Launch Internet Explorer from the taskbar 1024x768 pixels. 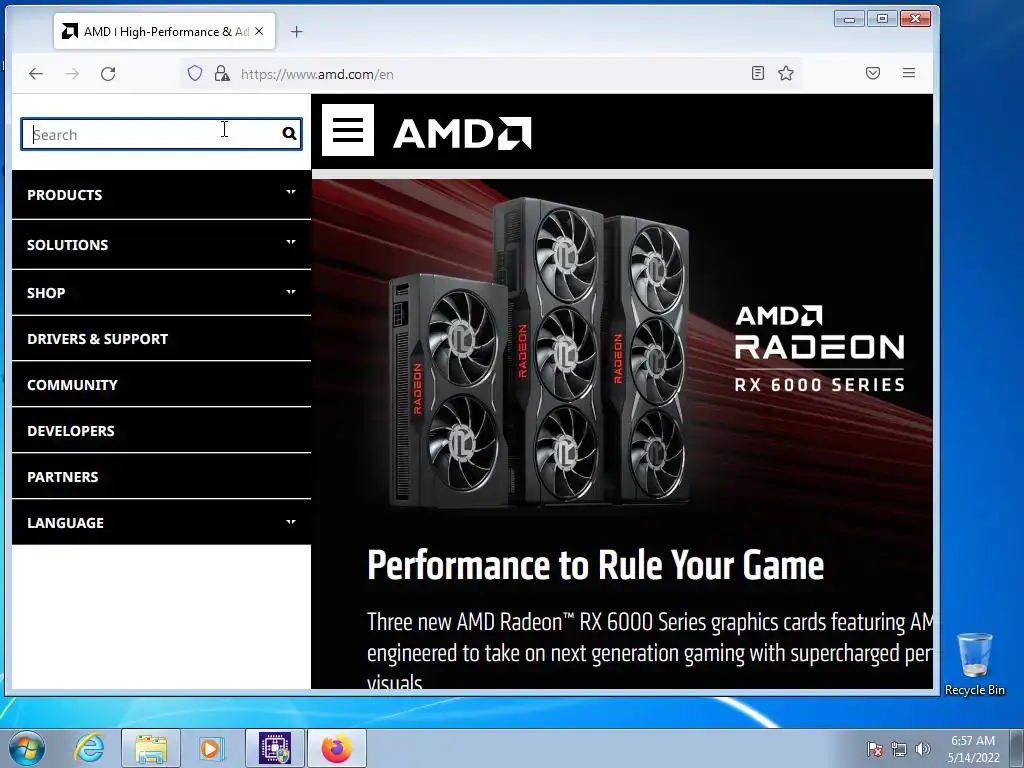click(x=89, y=748)
